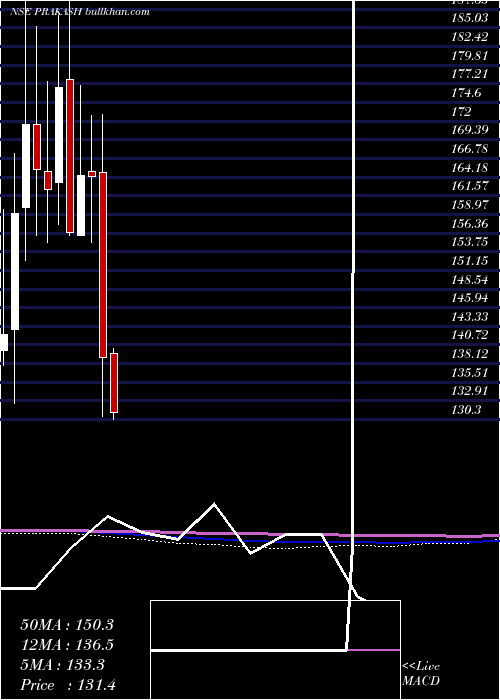Click the 145.94 price axis label
Screen dimensions: 500x700
[470, 297]
